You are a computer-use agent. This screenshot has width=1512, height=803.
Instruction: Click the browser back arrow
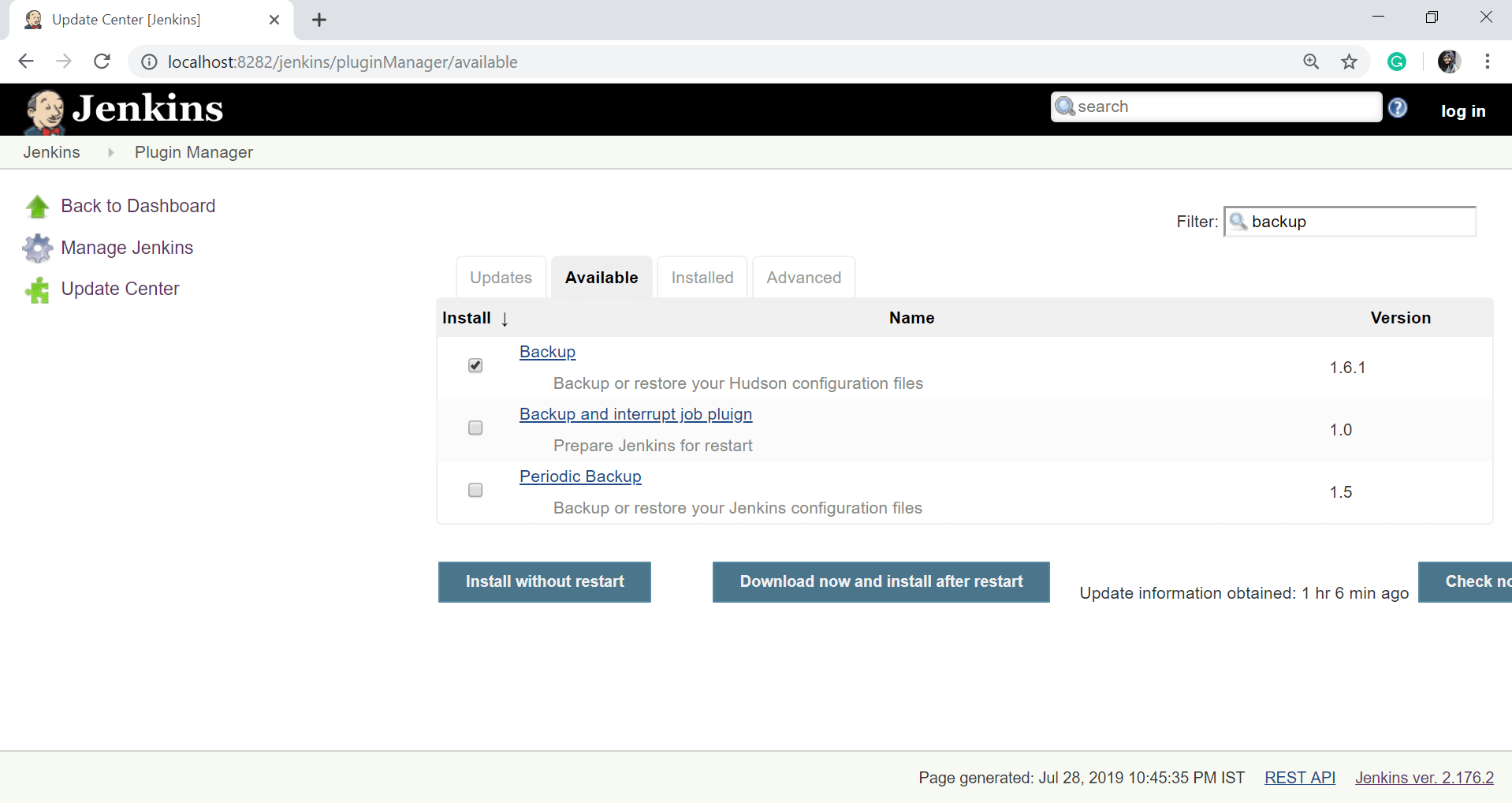pos(26,62)
